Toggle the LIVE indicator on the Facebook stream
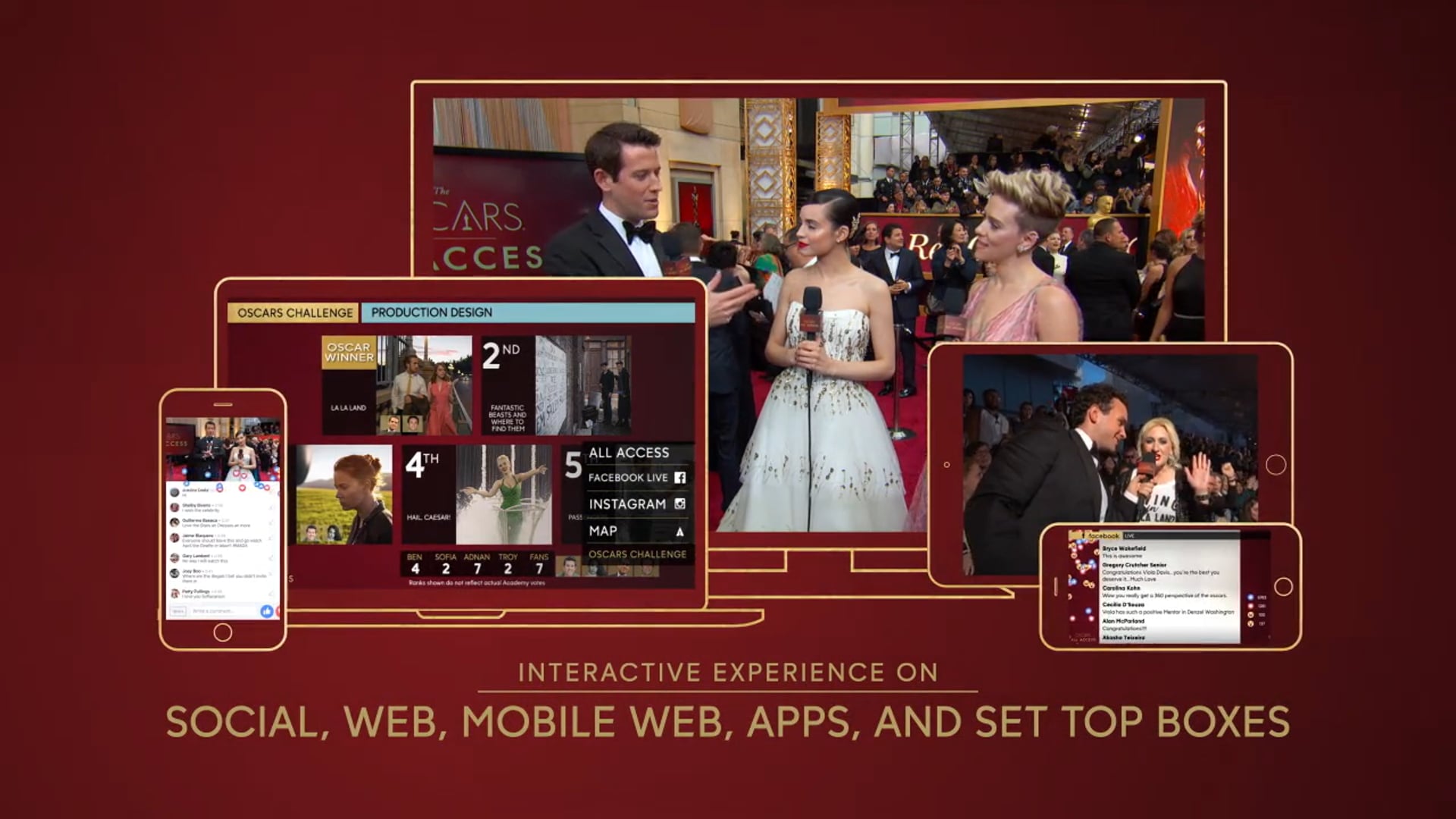Viewport: 1456px width, 819px height. [1130, 536]
